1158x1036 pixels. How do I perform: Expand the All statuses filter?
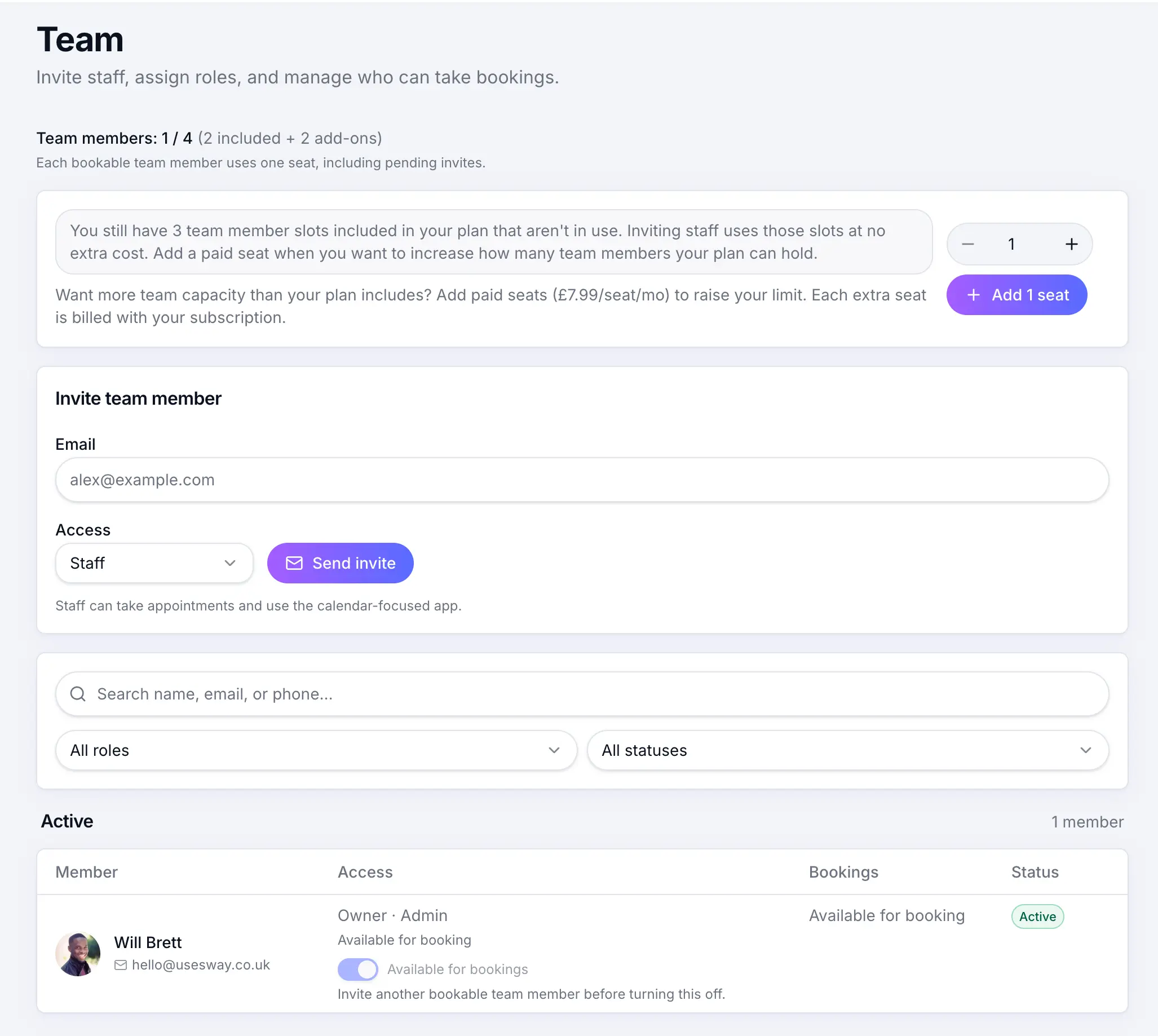tap(848, 750)
